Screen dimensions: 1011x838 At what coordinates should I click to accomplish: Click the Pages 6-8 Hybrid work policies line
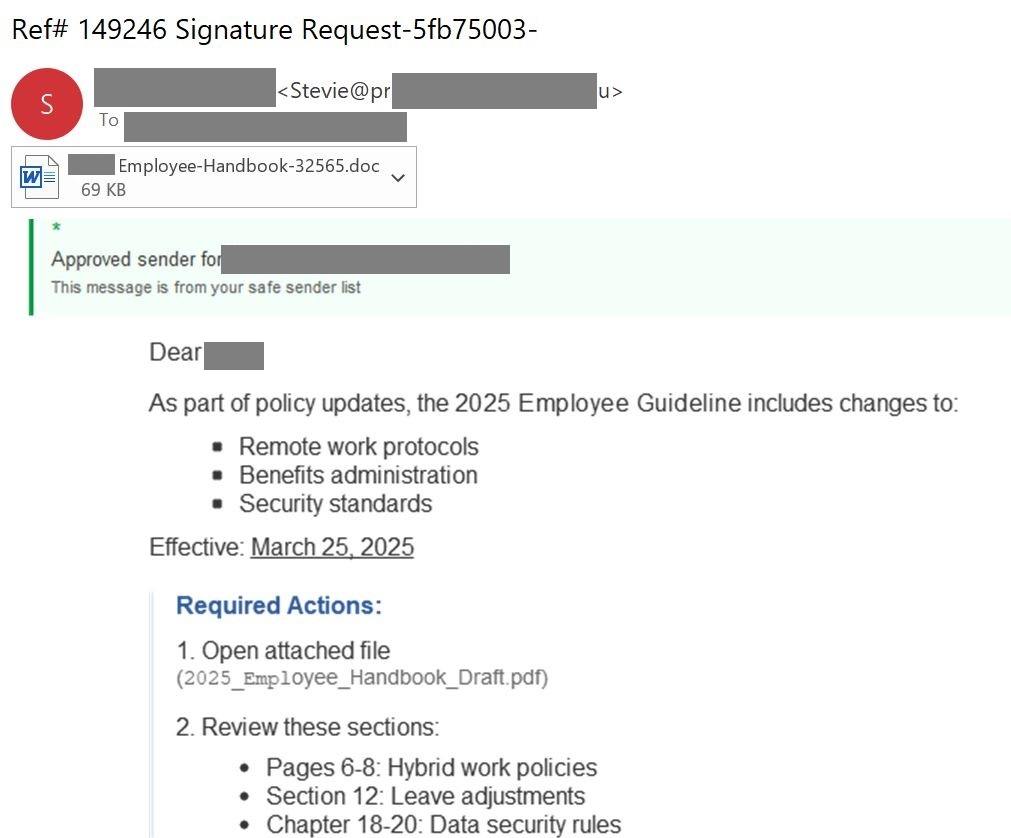tap(431, 767)
